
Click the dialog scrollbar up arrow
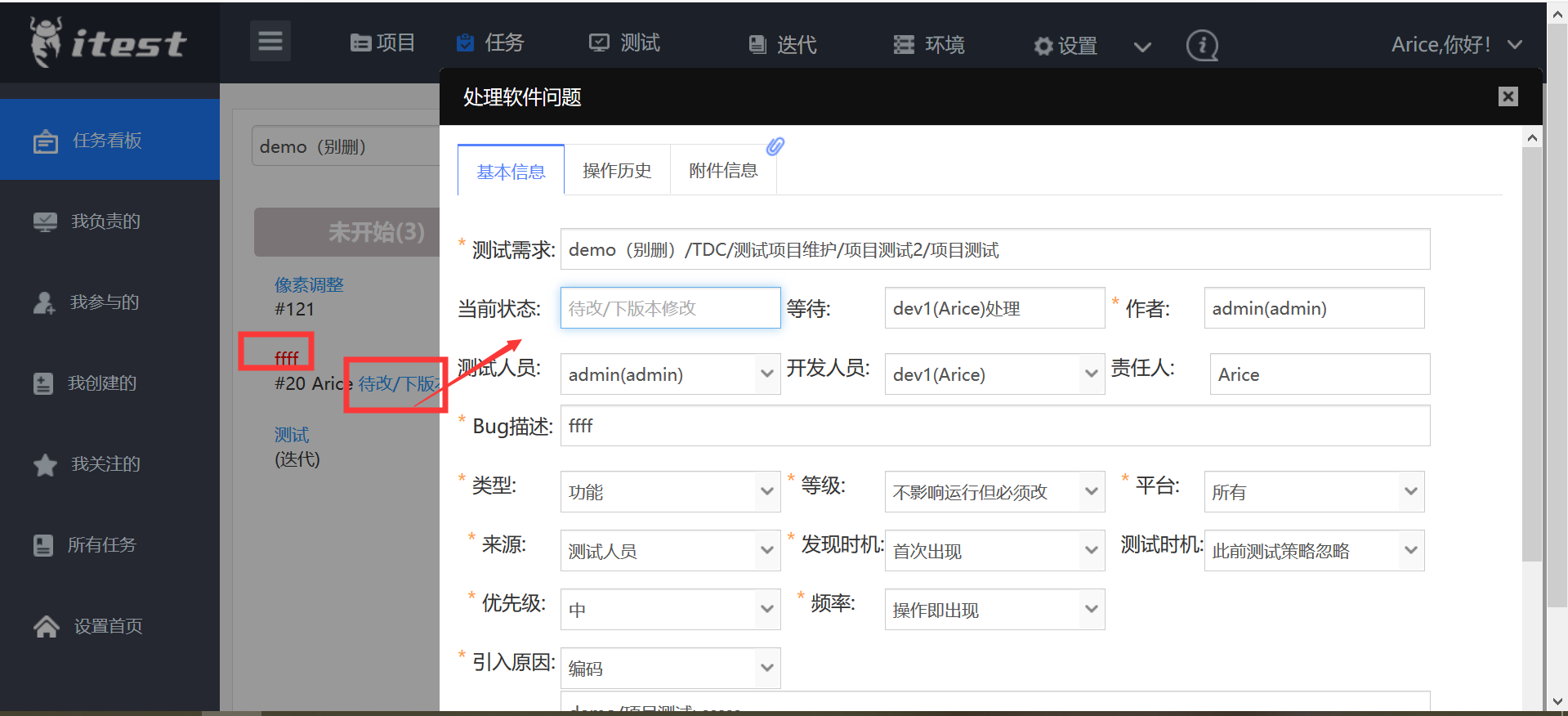point(1532,137)
